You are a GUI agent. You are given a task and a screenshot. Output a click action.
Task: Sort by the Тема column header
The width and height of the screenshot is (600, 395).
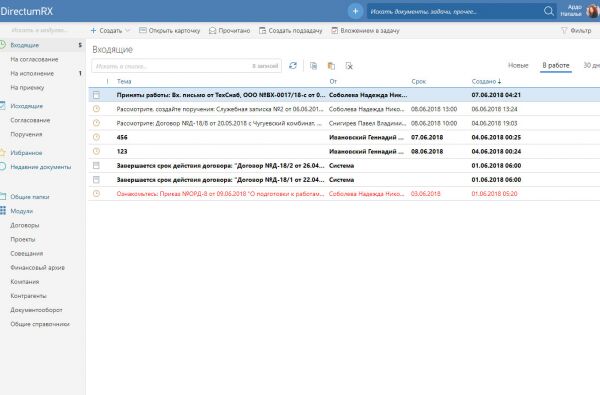tap(124, 81)
